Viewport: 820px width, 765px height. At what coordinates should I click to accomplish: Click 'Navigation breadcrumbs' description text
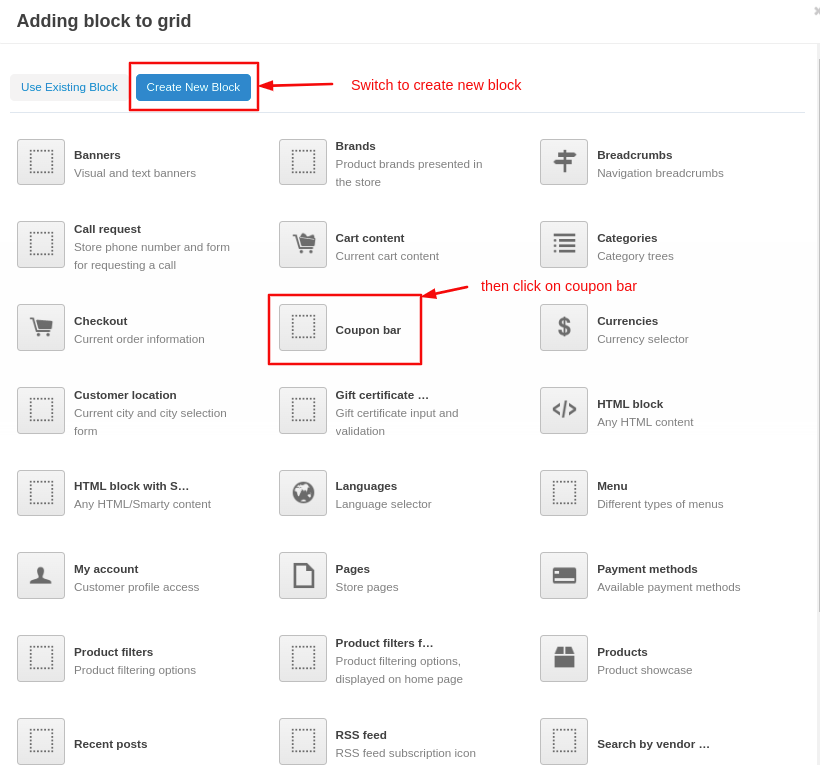[x=660, y=173]
